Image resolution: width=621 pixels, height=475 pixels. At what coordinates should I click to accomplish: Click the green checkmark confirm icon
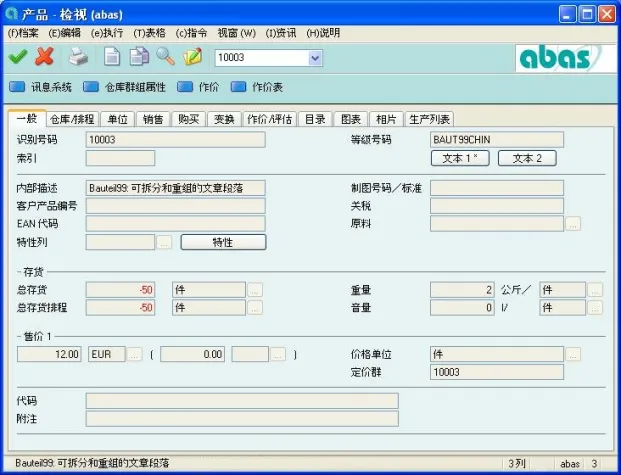click(x=17, y=57)
